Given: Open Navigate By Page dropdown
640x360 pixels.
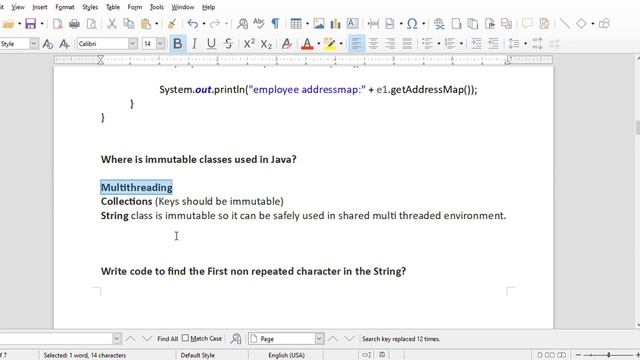Looking at the screenshot, I should click(x=319, y=339).
